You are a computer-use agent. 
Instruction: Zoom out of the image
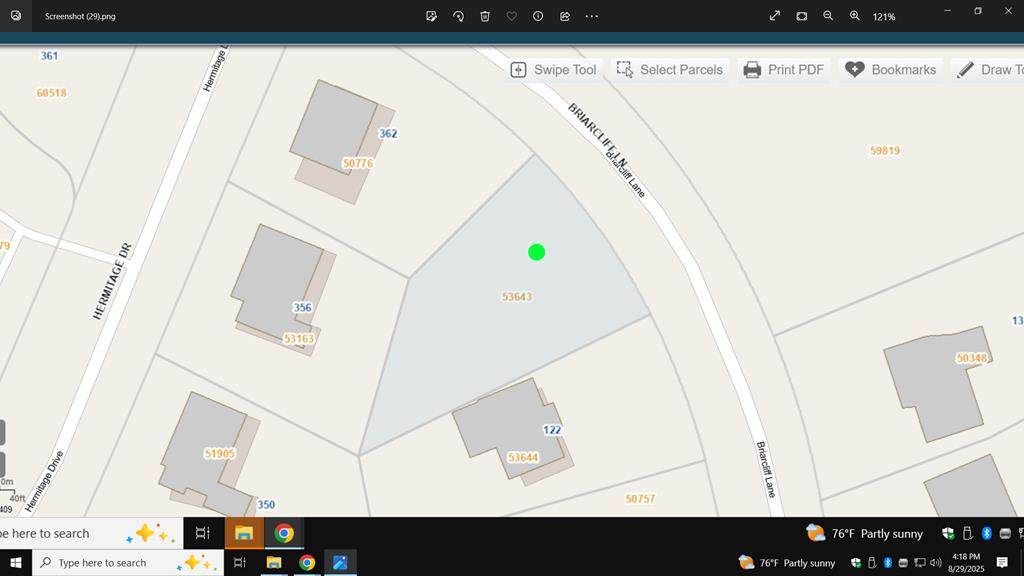(828, 16)
